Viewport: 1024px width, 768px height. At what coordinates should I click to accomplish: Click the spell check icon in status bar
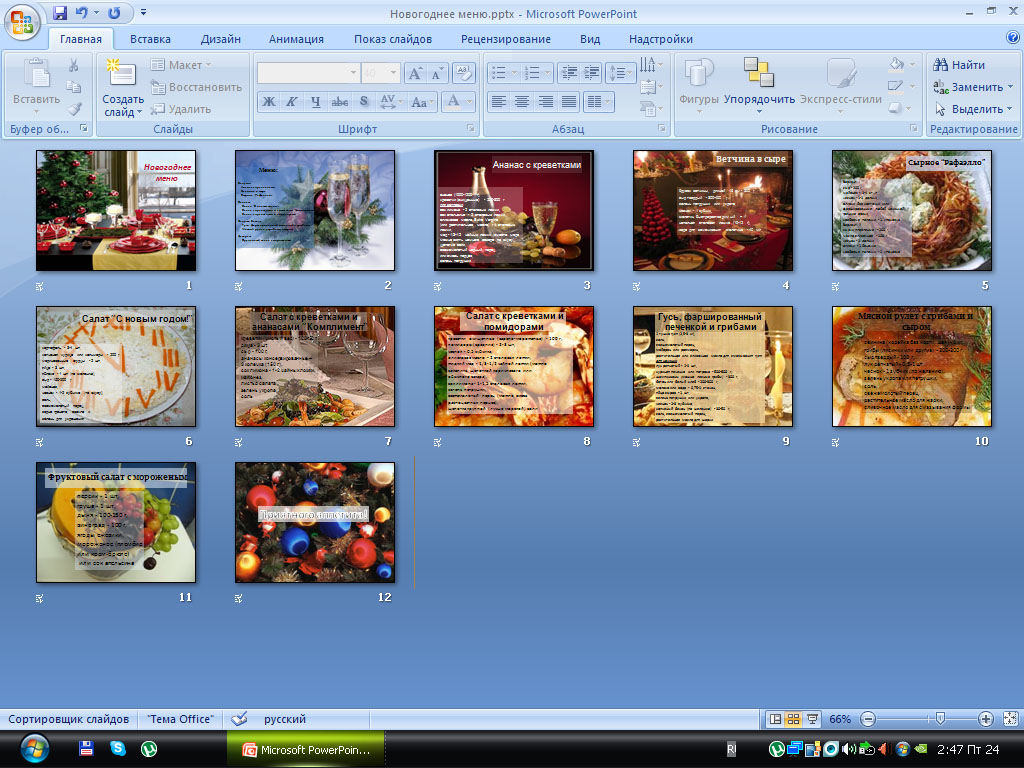(239, 719)
